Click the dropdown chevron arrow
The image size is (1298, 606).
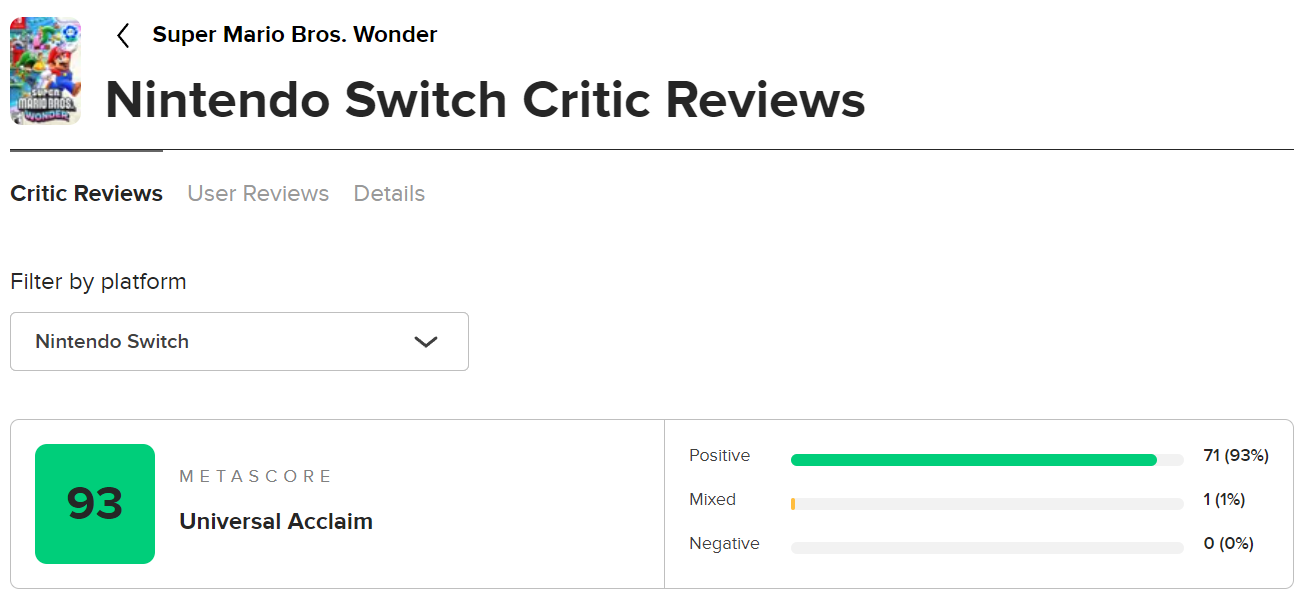pos(426,342)
